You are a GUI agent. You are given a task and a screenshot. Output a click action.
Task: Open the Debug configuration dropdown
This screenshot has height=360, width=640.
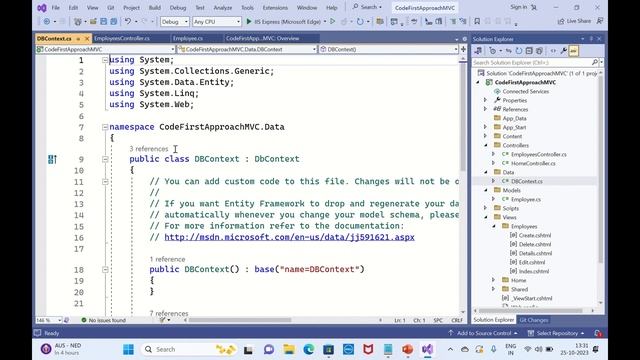point(175,22)
